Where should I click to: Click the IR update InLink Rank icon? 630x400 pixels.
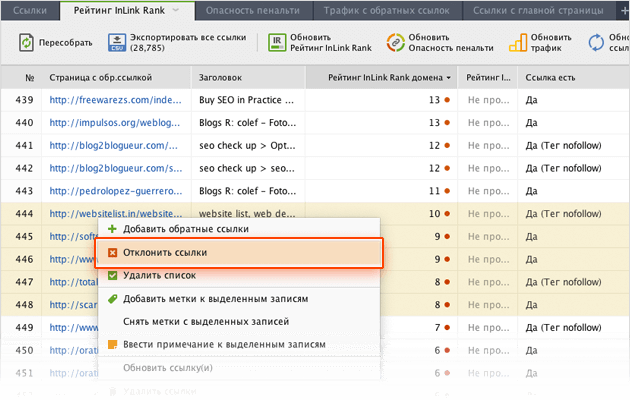277,43
